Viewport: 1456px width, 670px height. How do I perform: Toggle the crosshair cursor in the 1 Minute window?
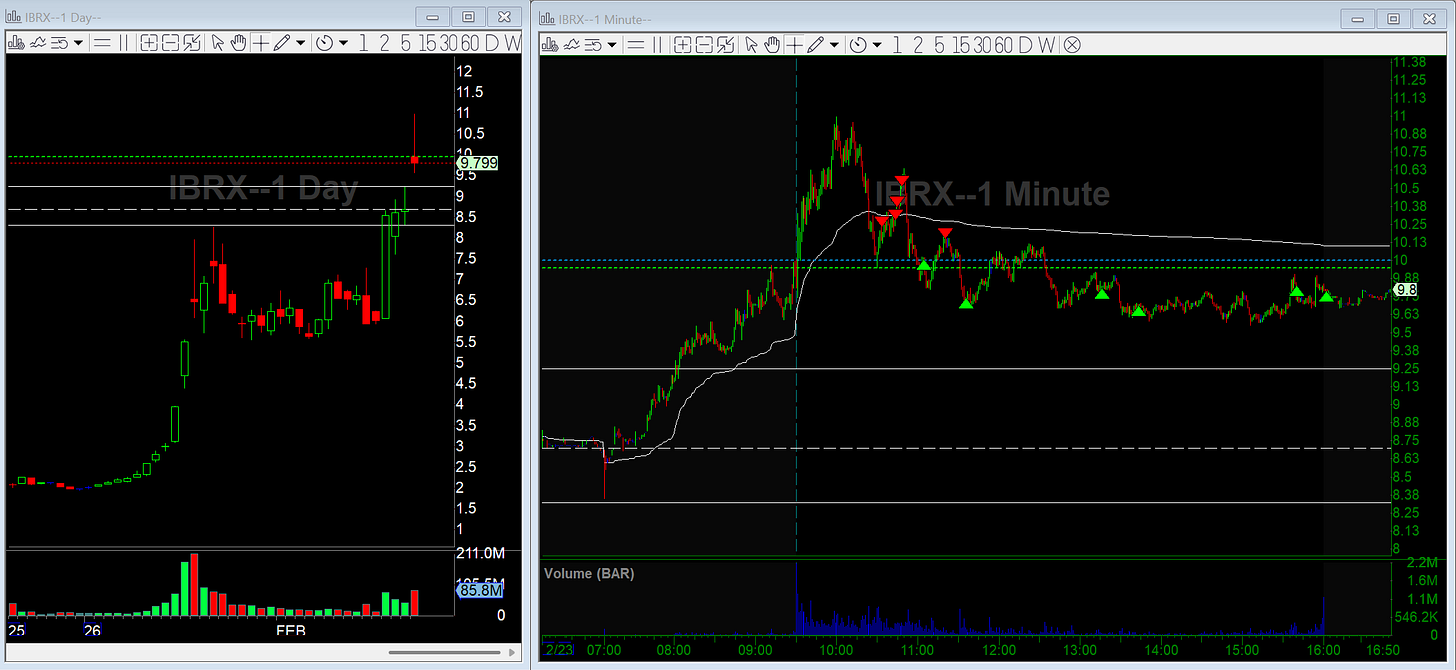tap(794, 45)
